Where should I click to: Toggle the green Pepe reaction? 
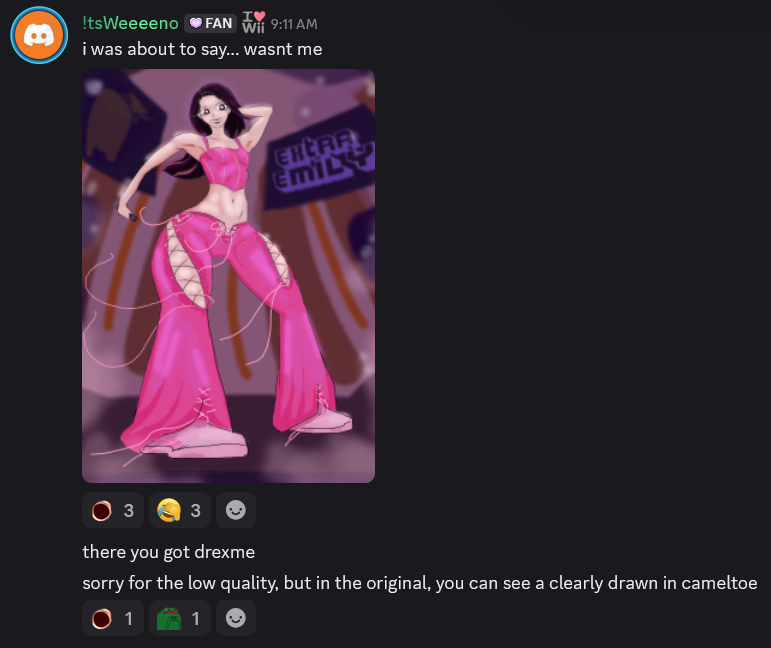(179, 619)
